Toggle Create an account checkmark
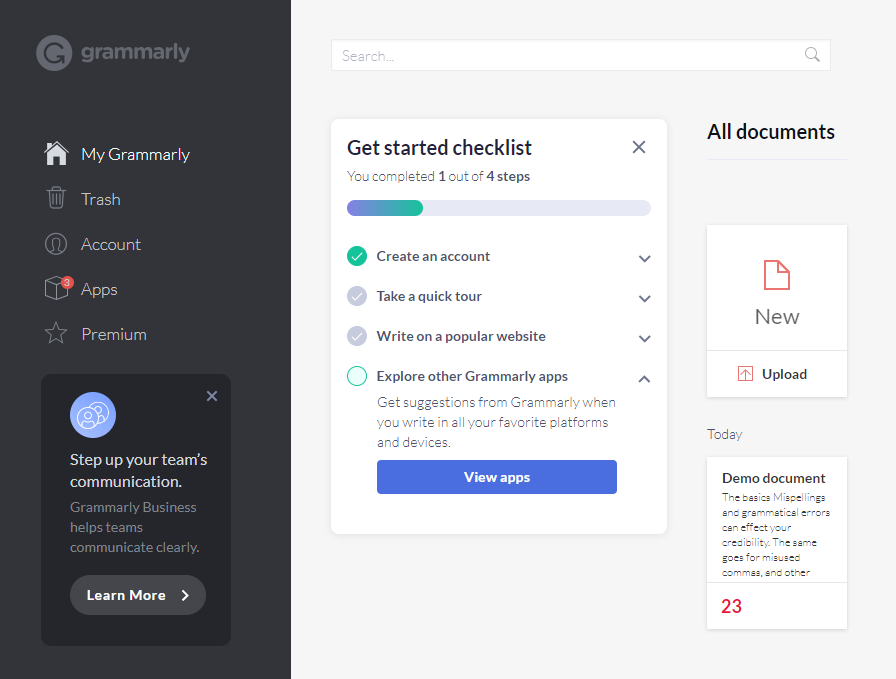This screenshot has height=679, width=896. tap(357, 256)
